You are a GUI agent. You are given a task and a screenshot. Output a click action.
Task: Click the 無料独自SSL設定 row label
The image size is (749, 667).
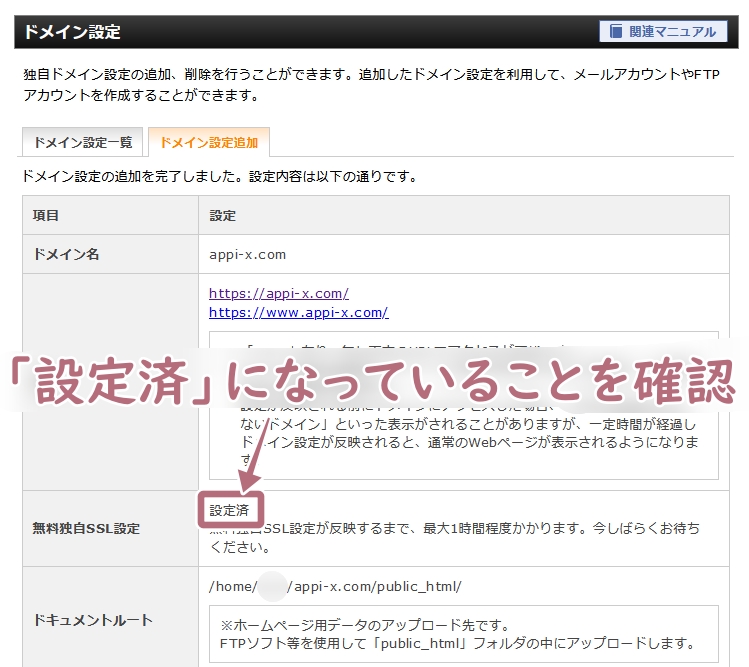coord(86,528)
